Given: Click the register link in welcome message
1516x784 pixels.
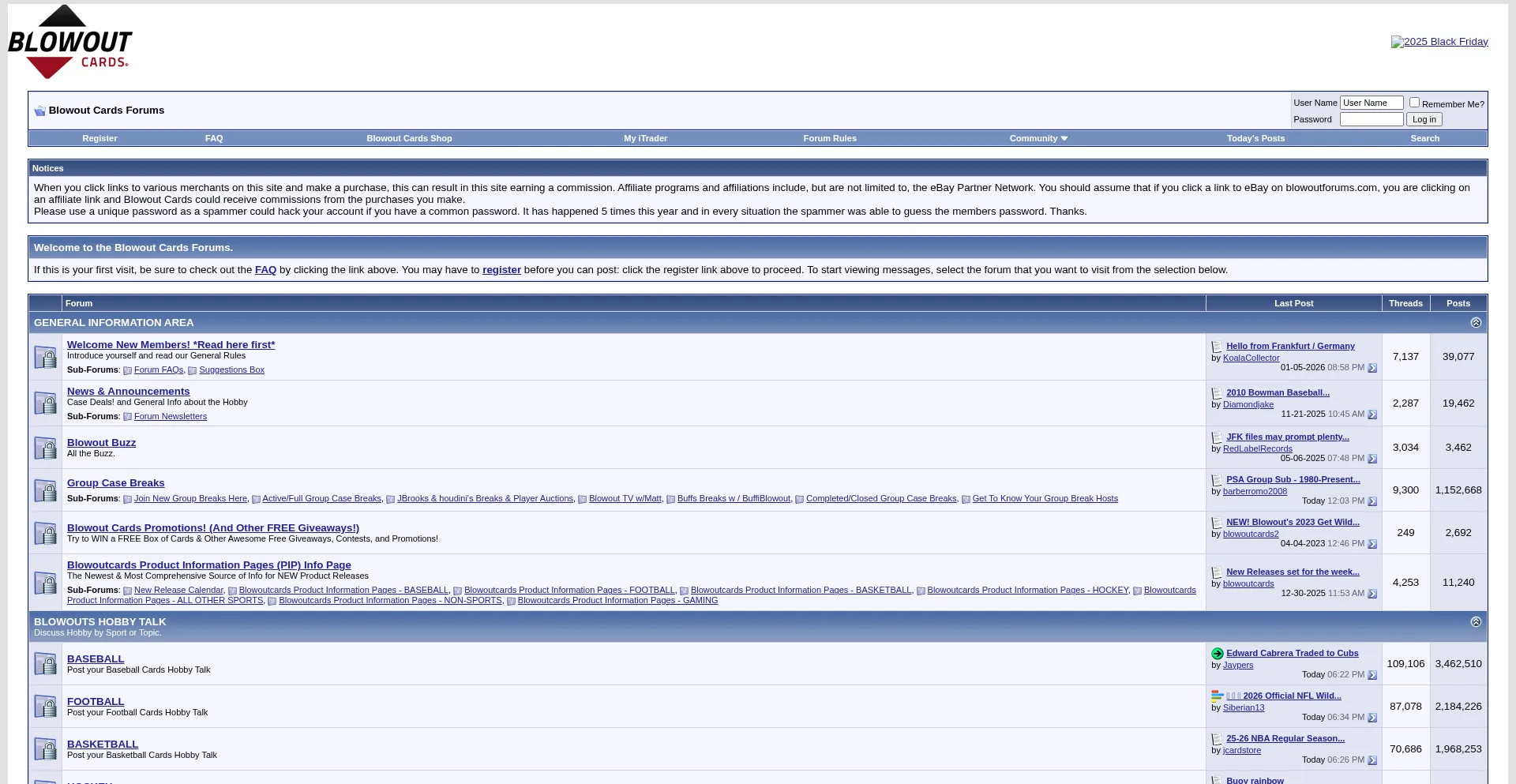Looking at the screenshot, I should [501, 270].
